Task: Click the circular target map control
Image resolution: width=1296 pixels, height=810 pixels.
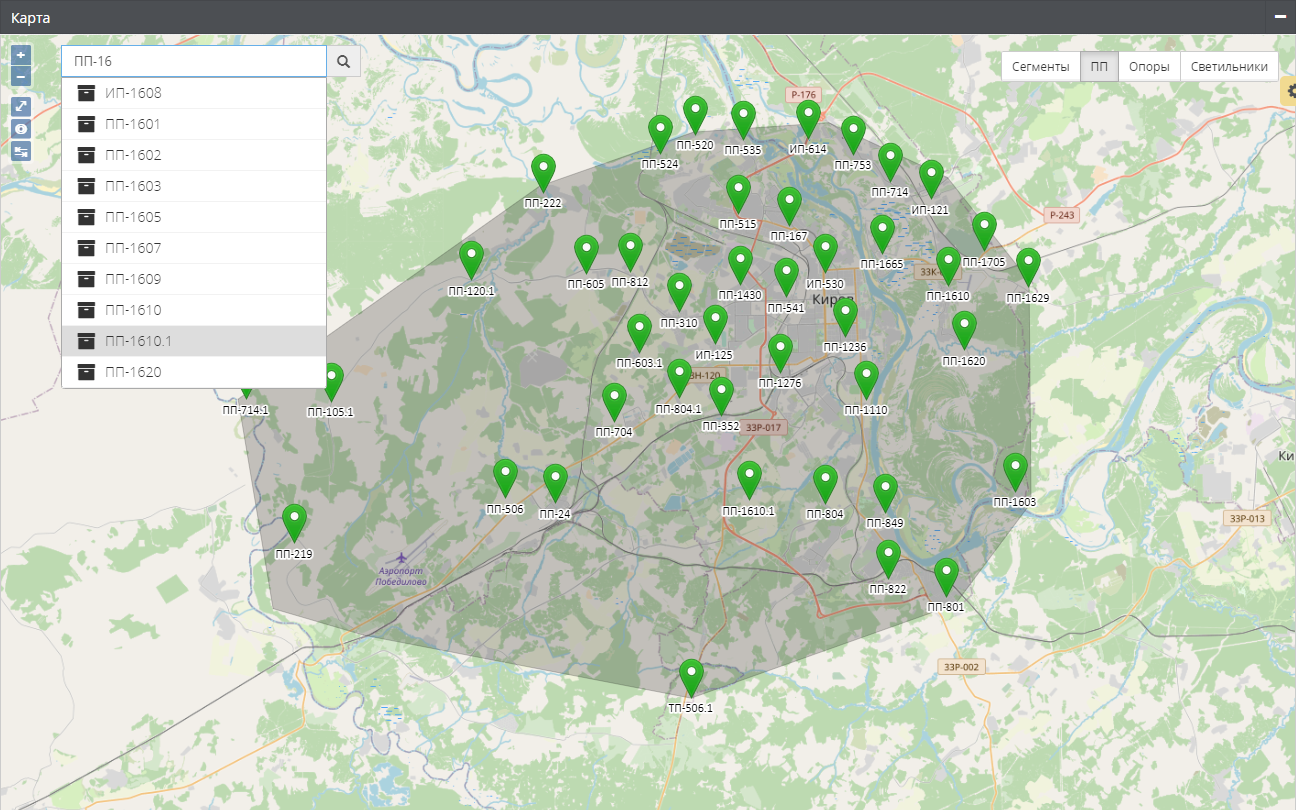Action: (21, 129)
